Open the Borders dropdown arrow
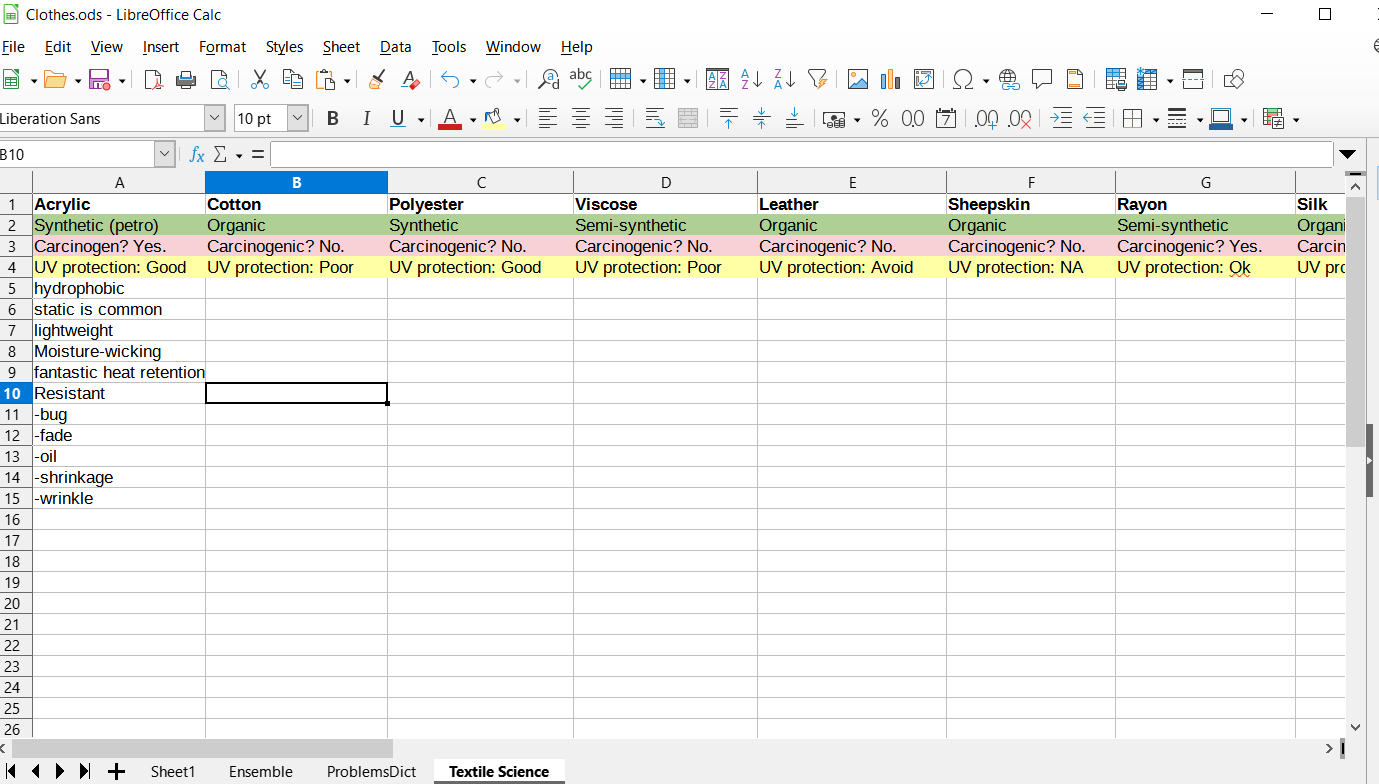Image resolution: width=1379 pixels, height=784 pixels. pyautogui.click(x=1155, y=119)
